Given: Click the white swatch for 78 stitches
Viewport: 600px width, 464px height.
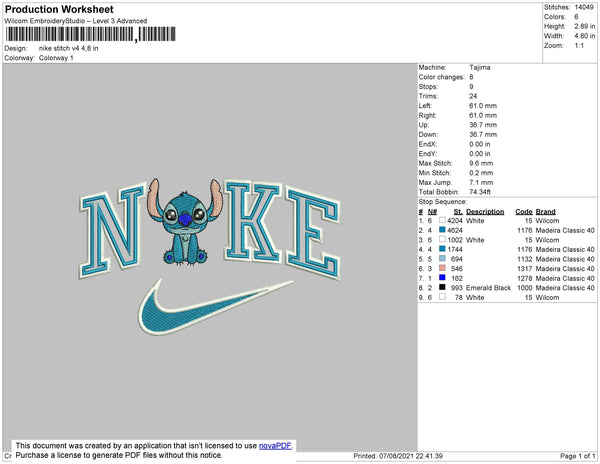Looking at the screenshot, I should coord(442,297).
